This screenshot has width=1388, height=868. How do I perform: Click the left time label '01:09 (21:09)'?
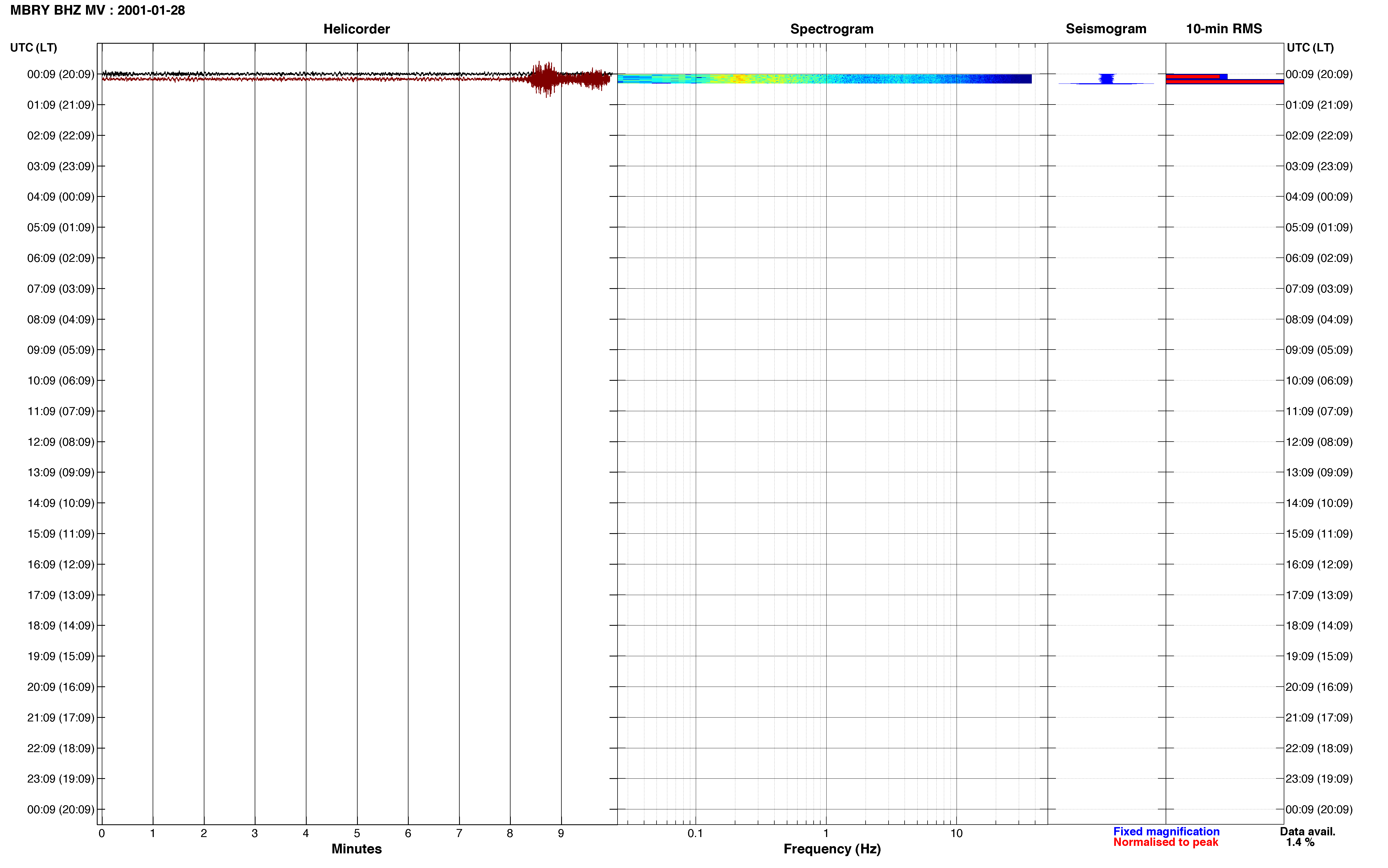(x=61, y=105)
